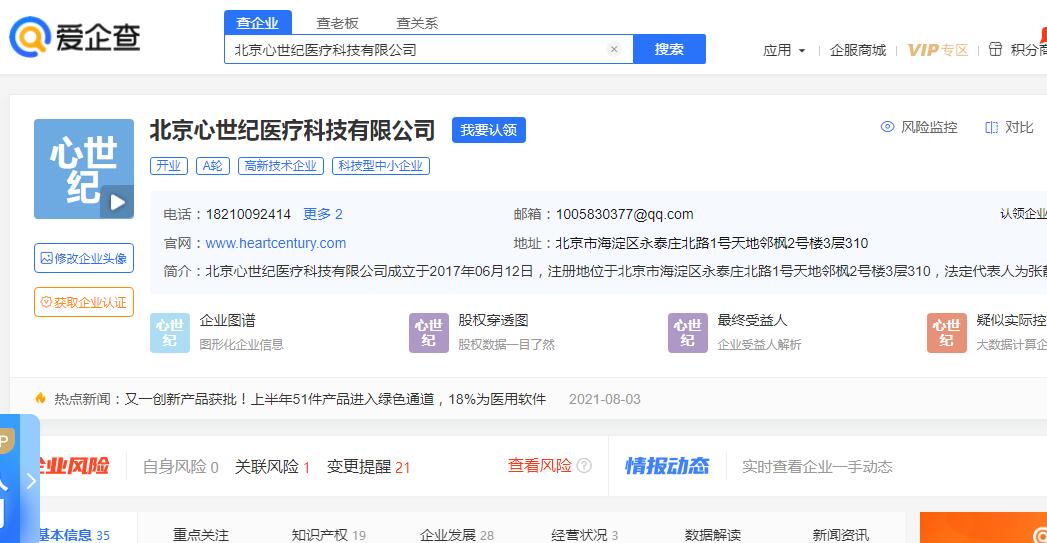Expand 更多 2 phone numbers
The width and height of the screenshot is (1047, 543).
pyautogui.click(x=323, y=214)
